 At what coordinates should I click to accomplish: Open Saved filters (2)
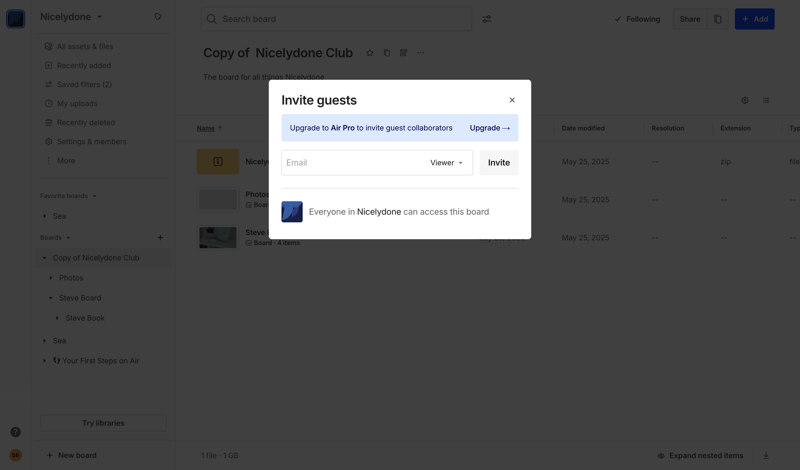(x=104, y=84)
